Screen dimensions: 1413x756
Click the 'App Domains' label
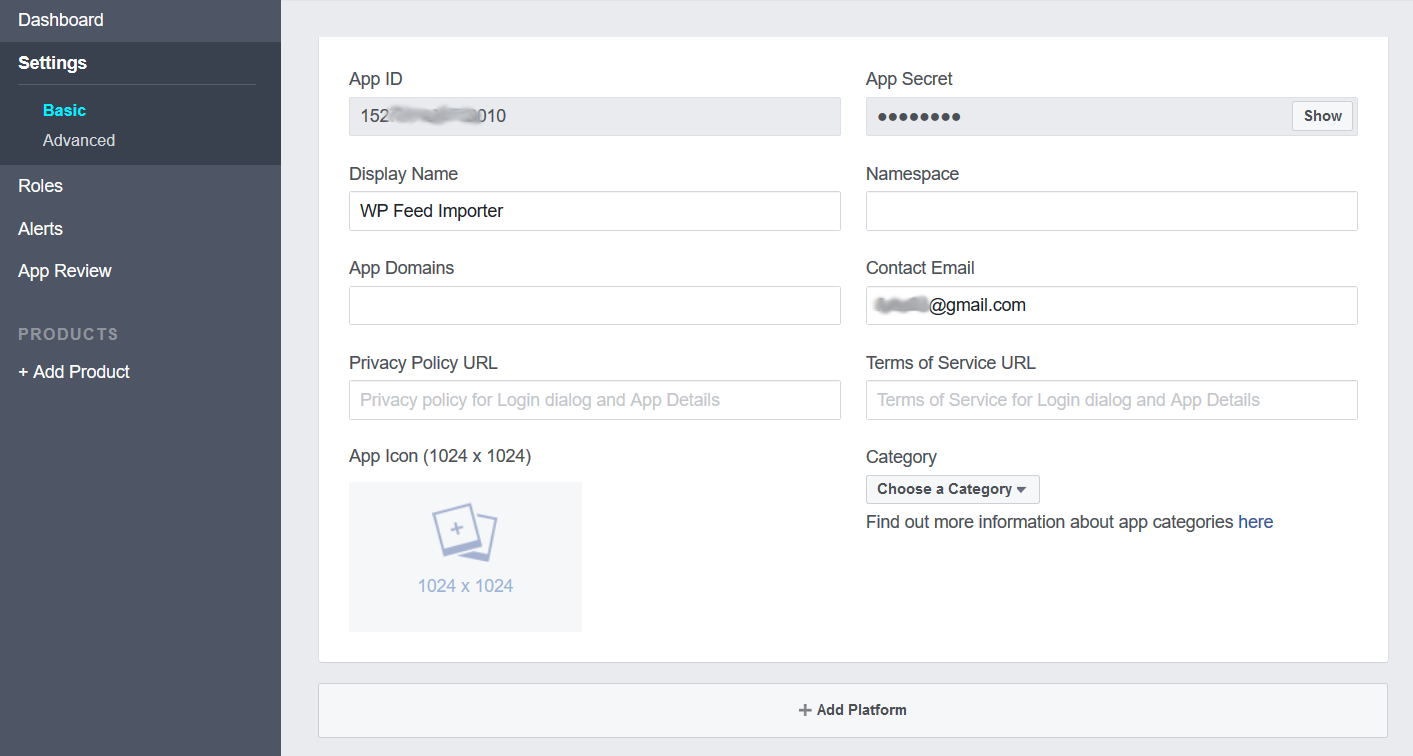coord(401,268)
